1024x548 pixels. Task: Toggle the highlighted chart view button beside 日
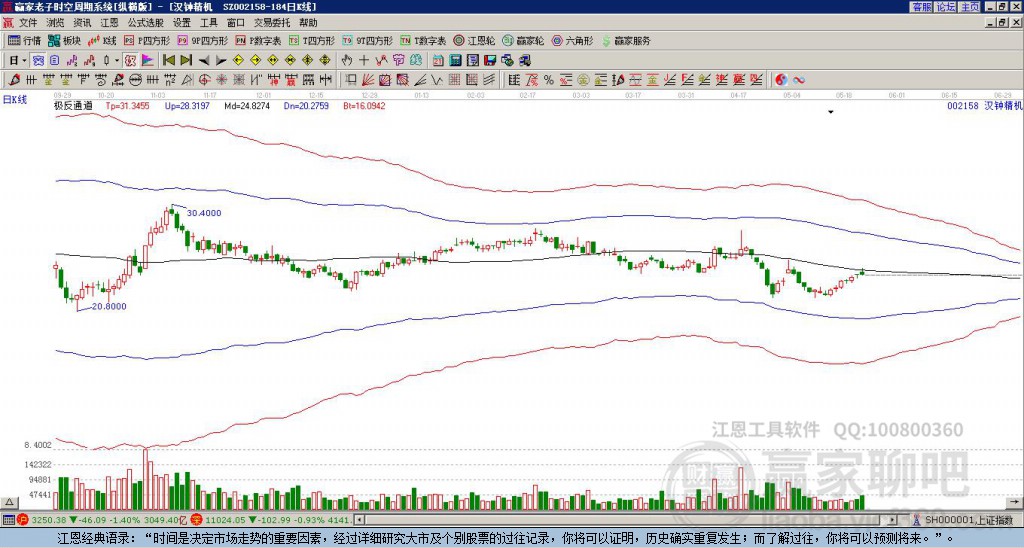point(38,60)
